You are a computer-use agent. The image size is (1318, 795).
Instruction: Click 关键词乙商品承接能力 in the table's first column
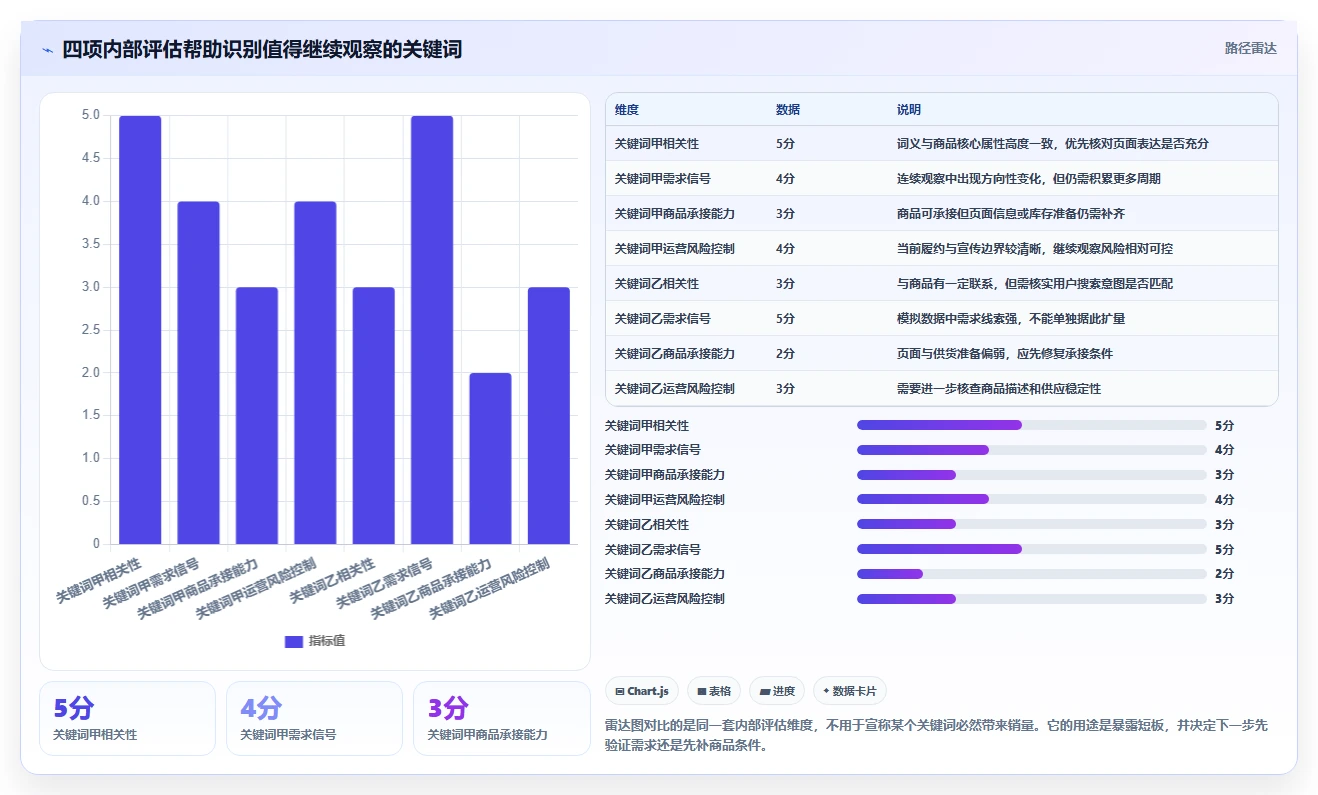coord(675,354)
